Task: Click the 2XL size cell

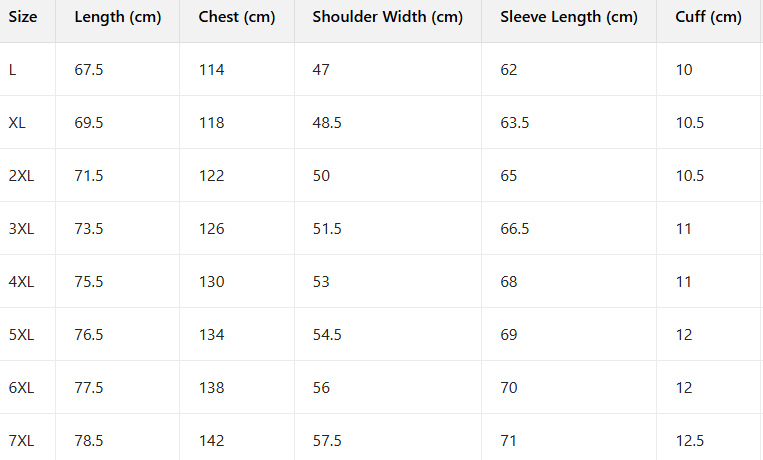Action: coord(21,176)
